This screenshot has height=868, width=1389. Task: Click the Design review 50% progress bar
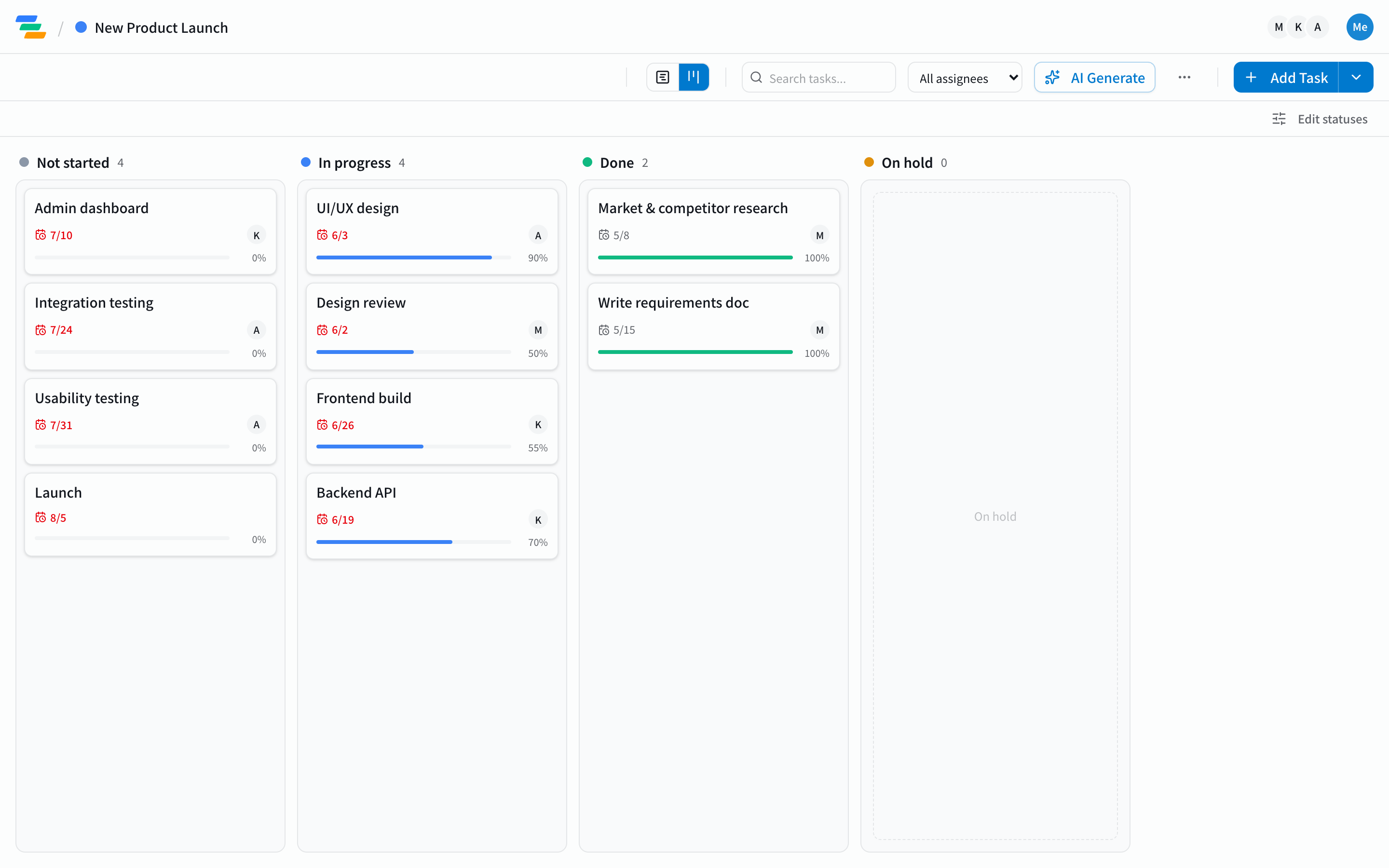[414, 352]
